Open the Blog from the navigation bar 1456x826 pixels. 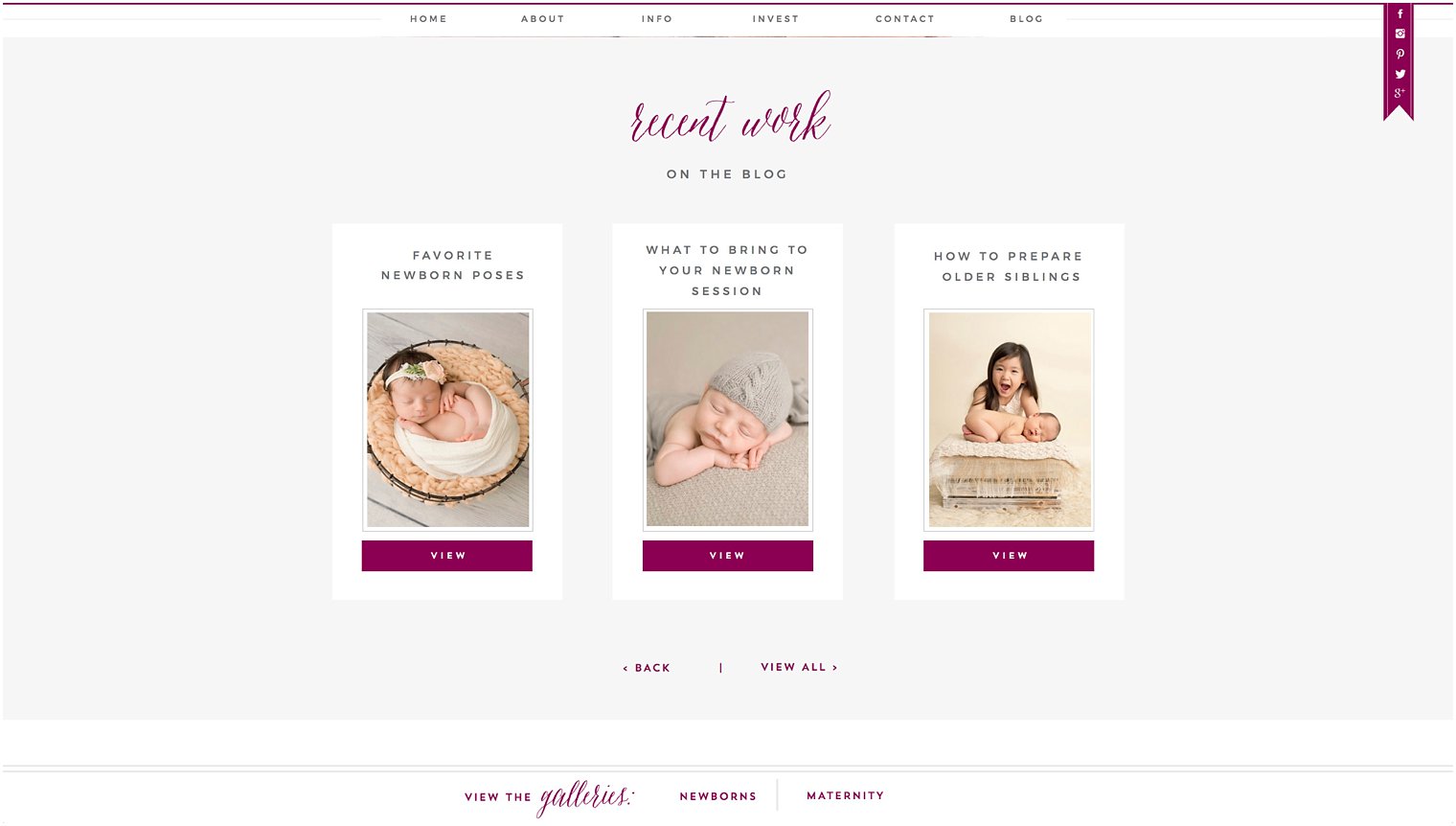1026,19
